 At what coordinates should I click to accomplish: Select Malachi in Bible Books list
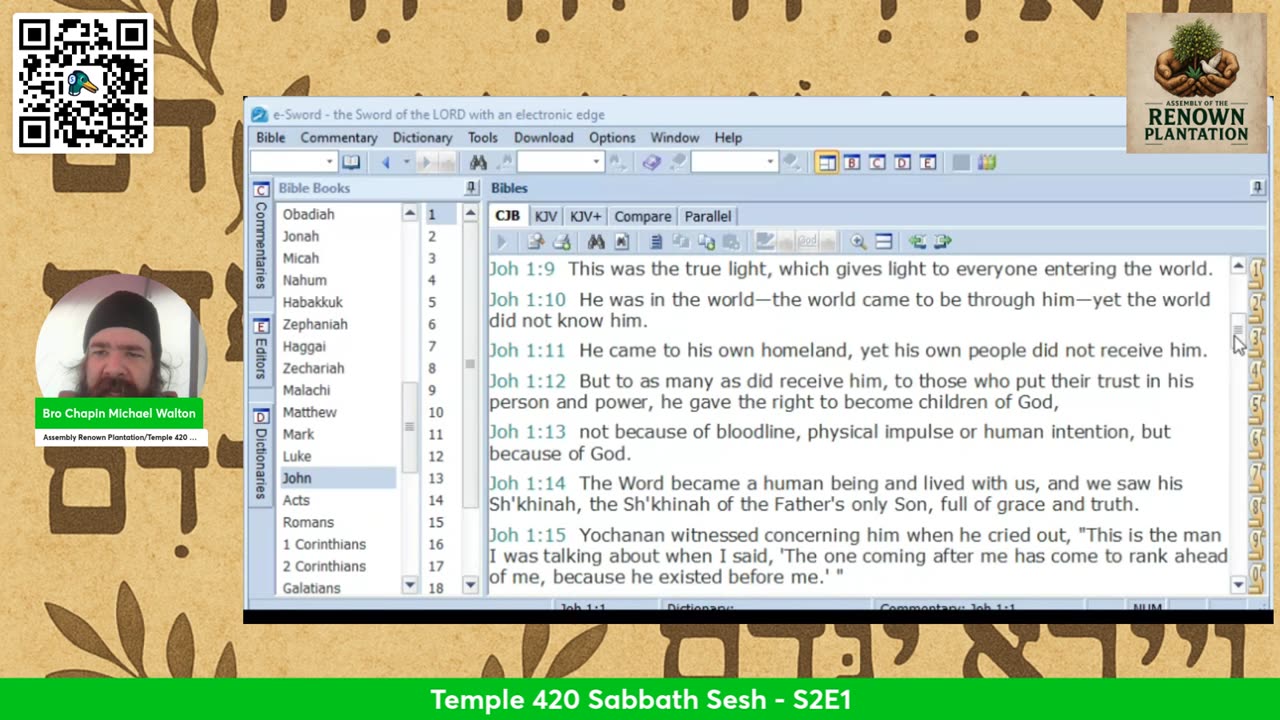[x=306, y=390]
